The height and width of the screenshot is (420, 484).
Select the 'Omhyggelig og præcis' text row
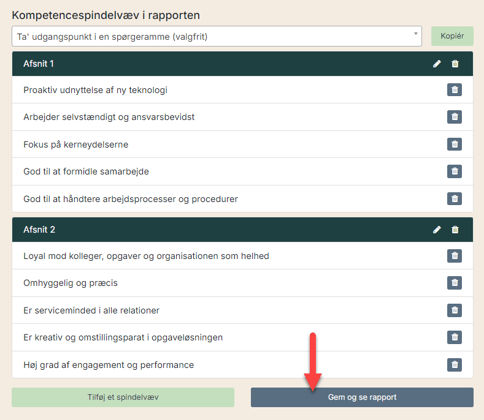[x=242, y=283]
